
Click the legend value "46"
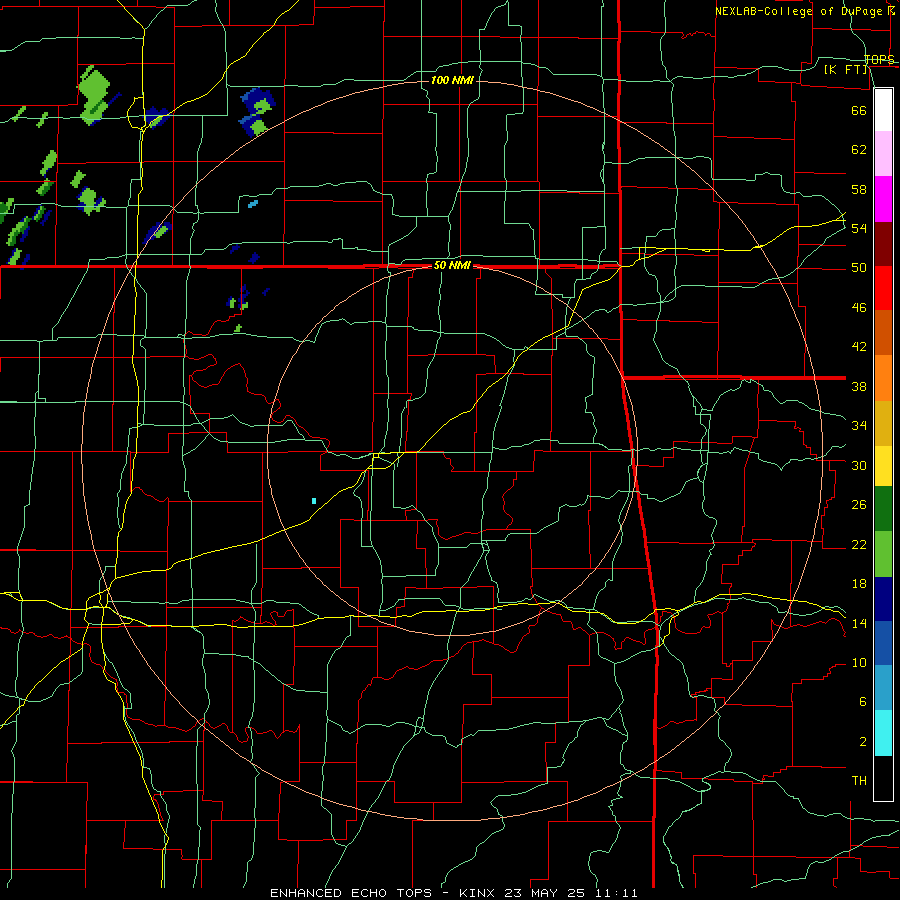pos(859,308)
